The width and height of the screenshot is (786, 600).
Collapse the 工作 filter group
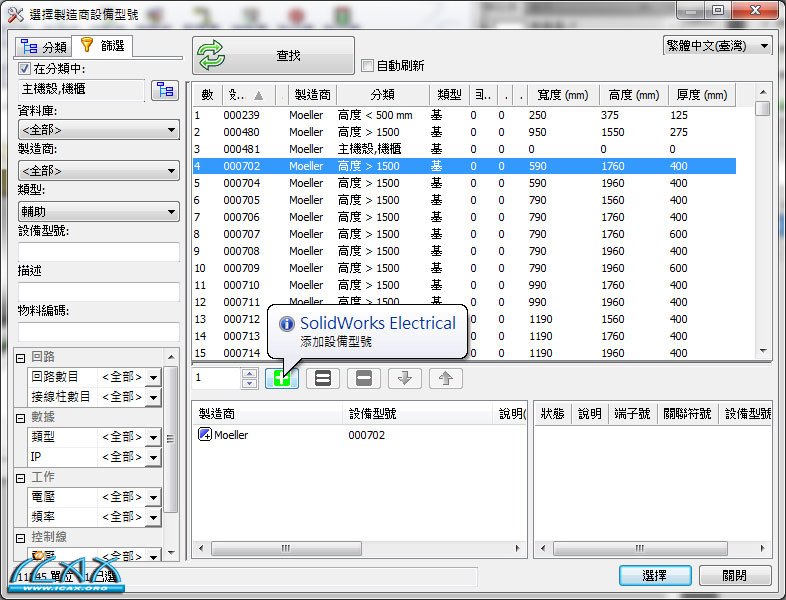(x=21, y=478)
